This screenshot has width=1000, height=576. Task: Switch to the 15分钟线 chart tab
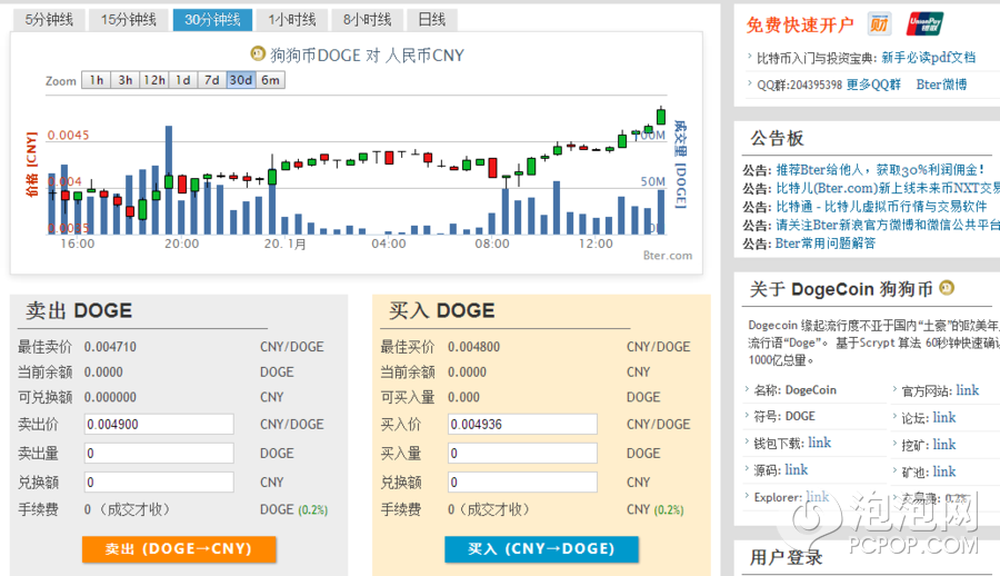[x=129, y=20]
